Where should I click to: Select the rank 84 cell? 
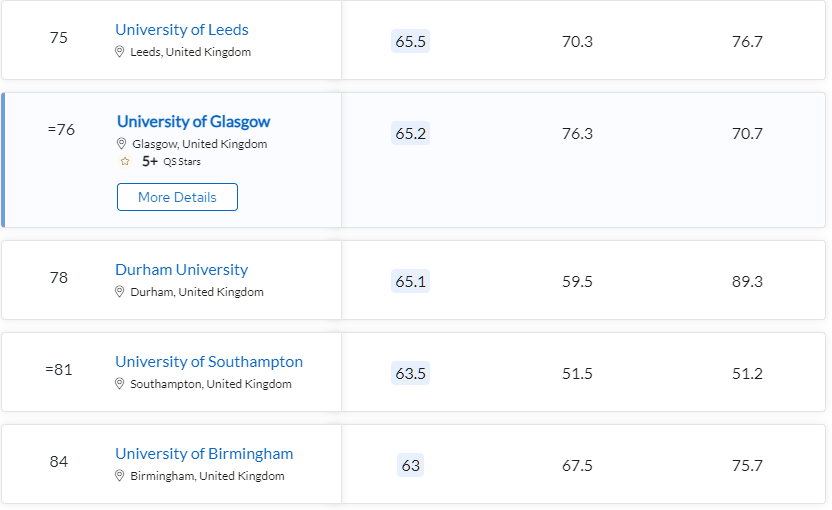(x=59, y=462)
